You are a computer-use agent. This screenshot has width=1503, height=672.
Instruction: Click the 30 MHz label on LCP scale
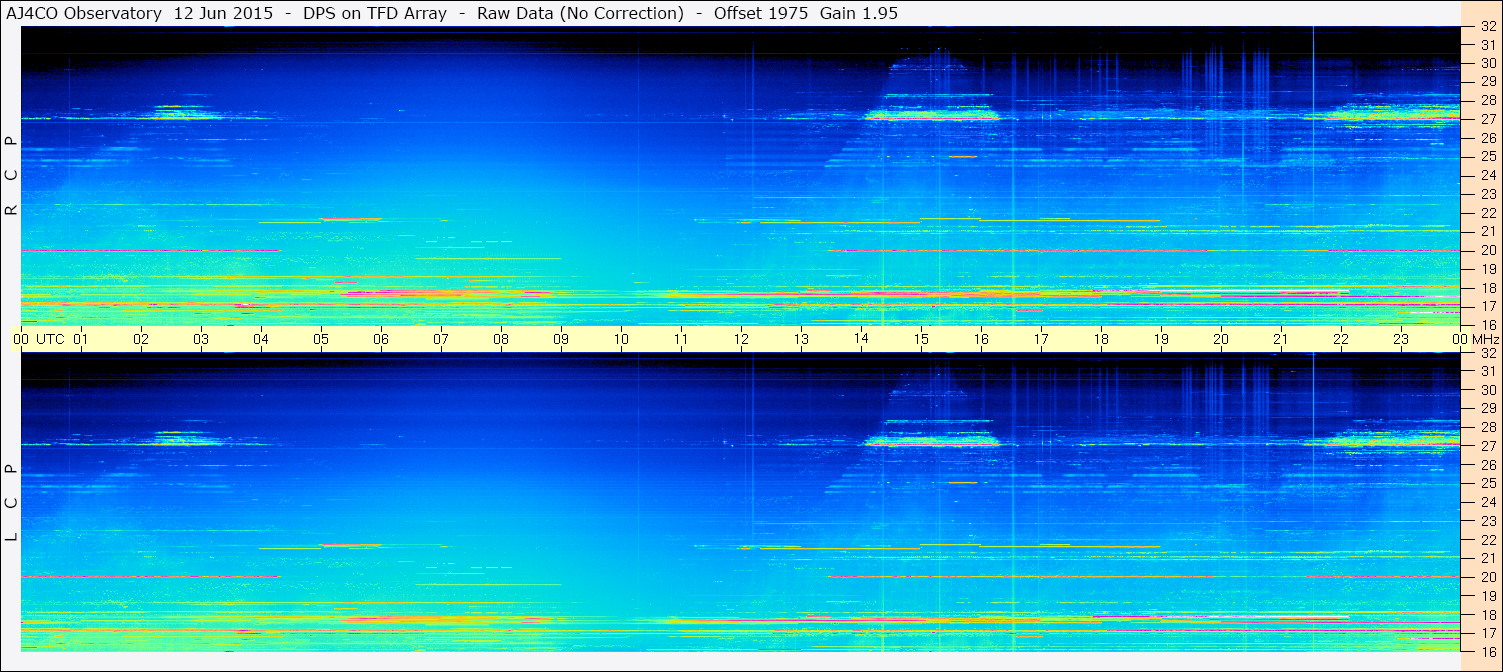coord(1487,390)
